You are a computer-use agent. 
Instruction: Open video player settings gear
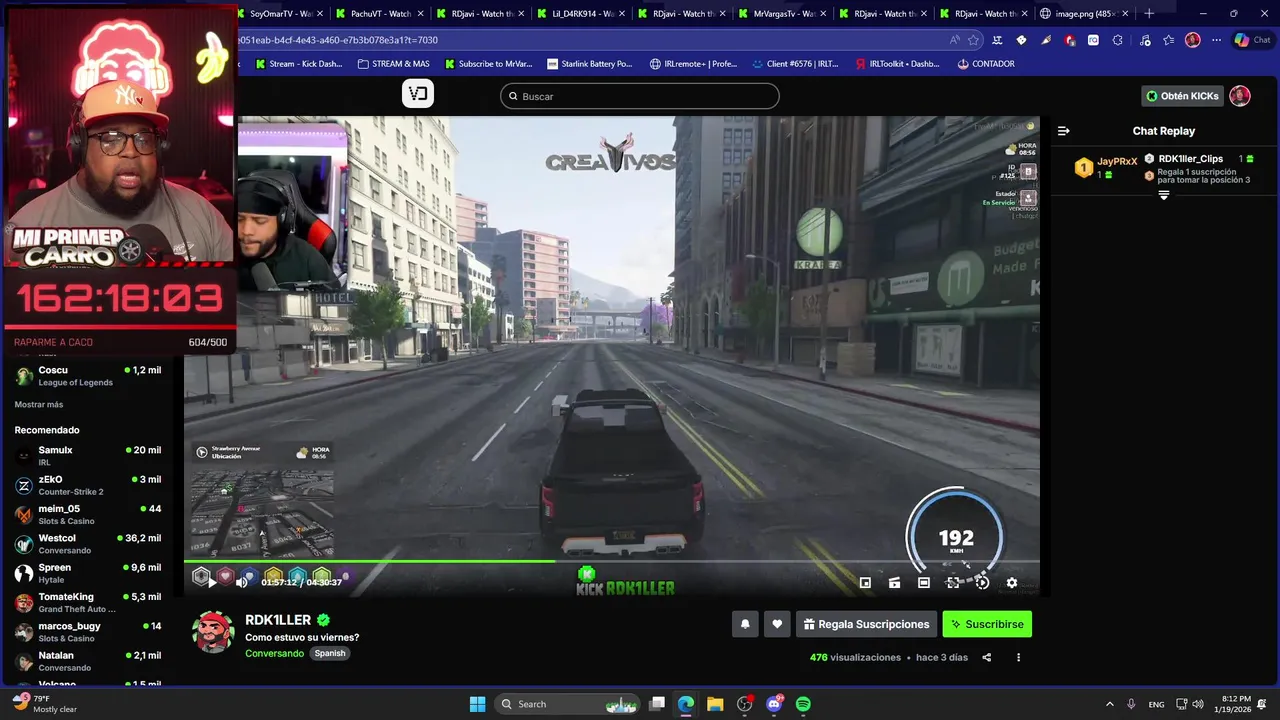tap(1012, 582)
